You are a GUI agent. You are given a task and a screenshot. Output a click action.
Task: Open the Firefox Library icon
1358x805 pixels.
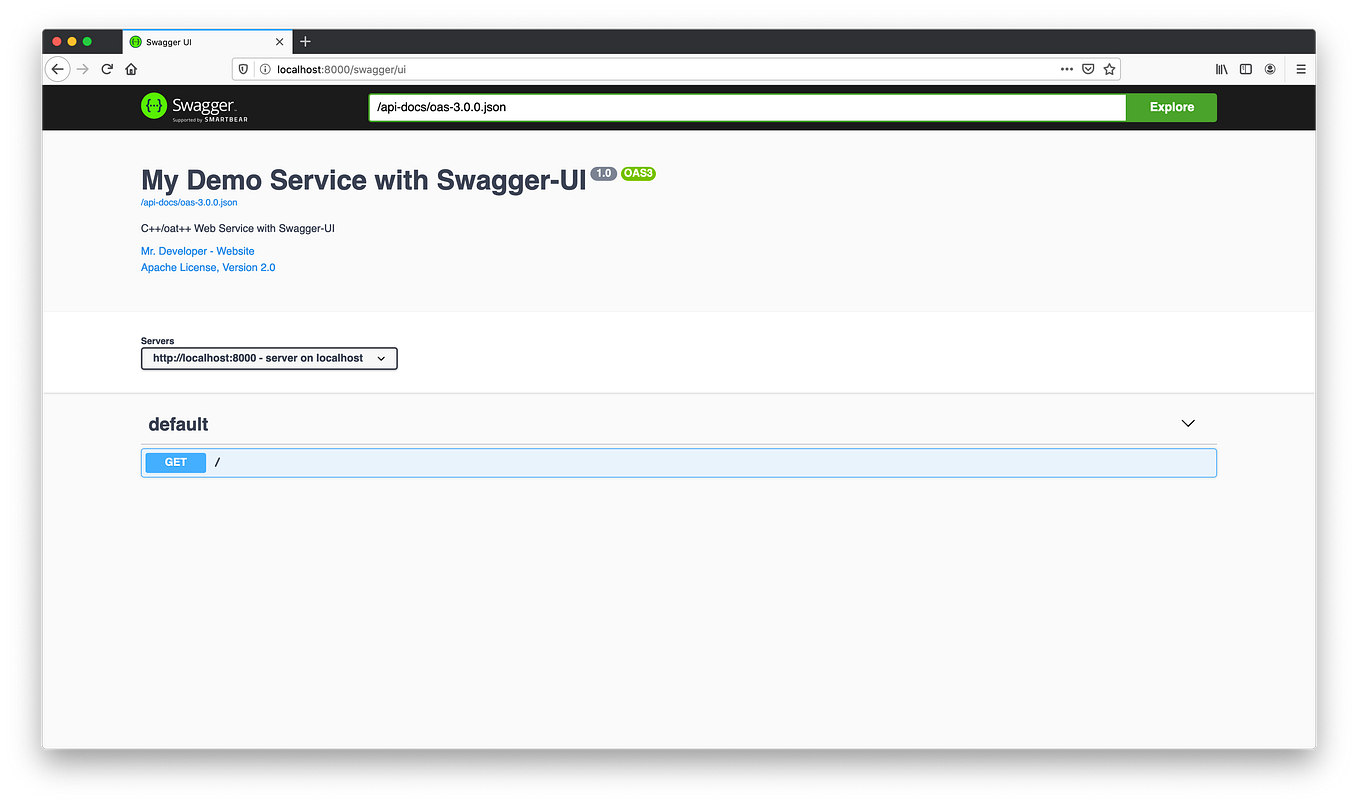1221,69
